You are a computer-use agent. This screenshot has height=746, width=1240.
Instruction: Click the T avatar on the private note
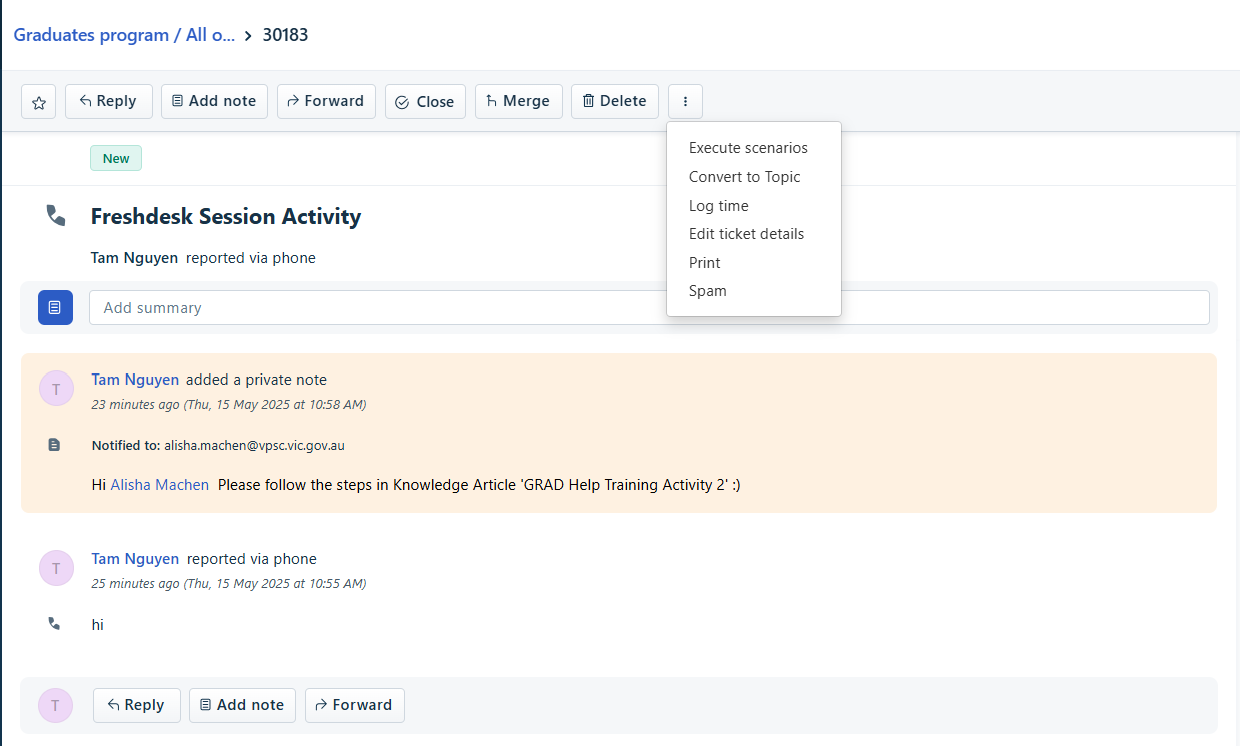click(56, 389)
